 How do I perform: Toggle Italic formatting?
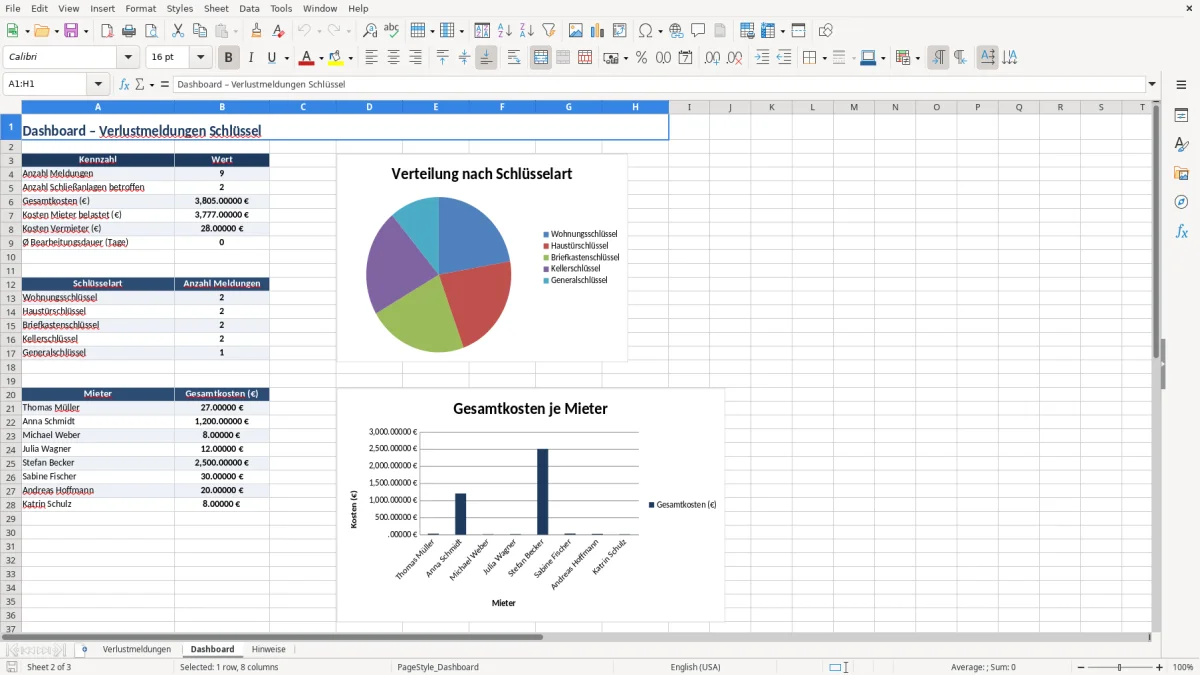pyautogui.click(x=251, y=58)
